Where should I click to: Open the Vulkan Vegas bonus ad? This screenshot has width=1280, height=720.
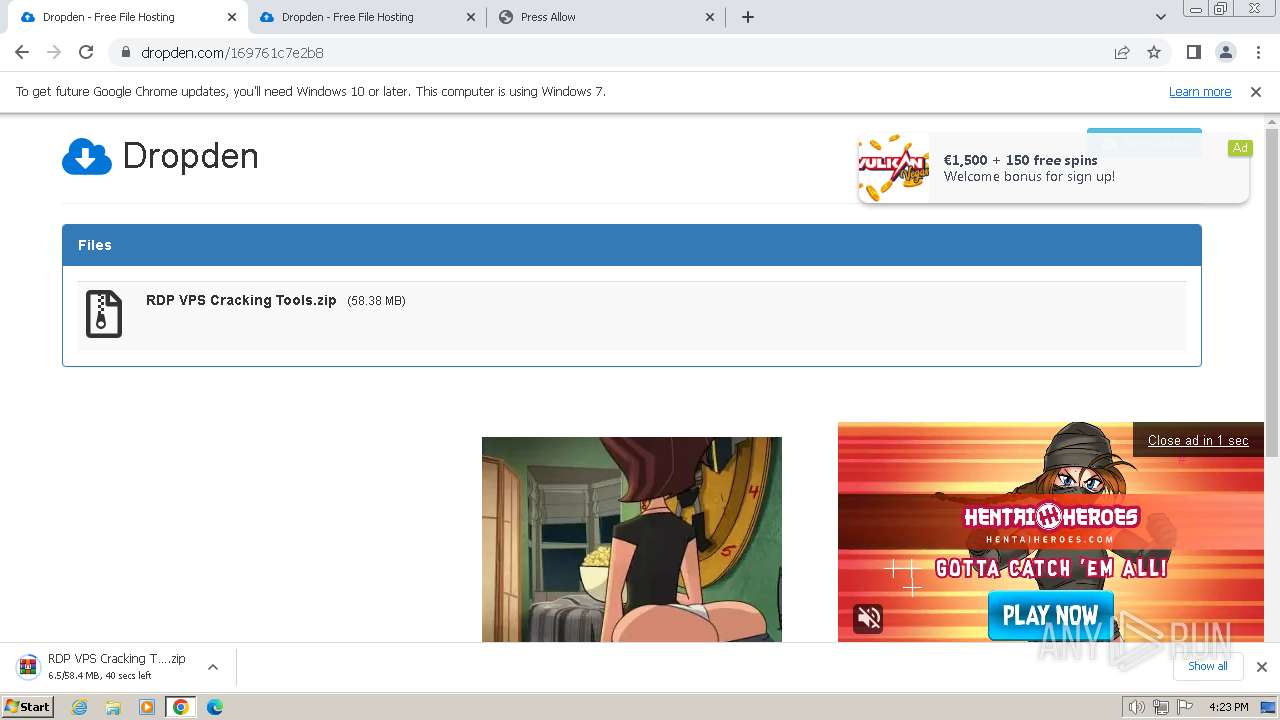(x=1053, y=168)
